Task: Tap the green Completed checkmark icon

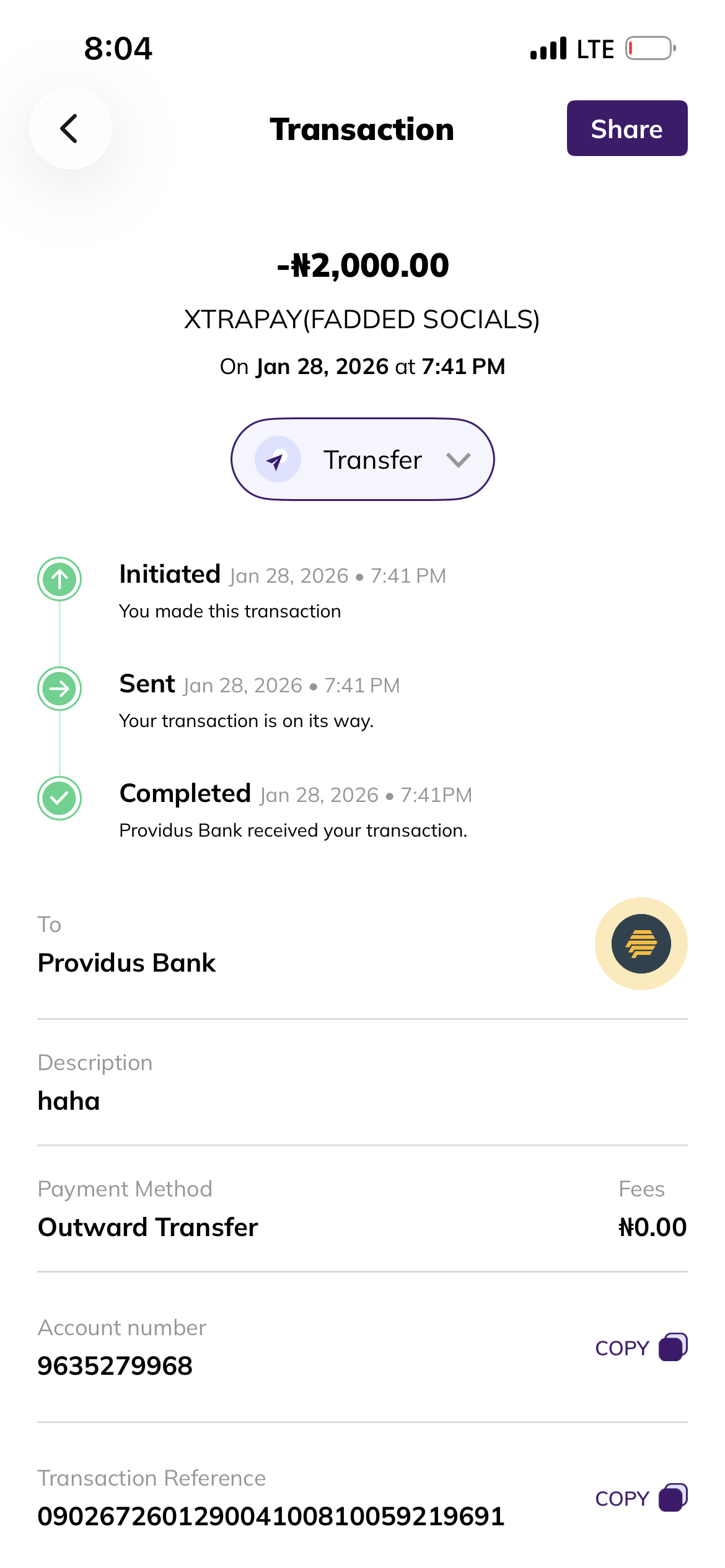Action: coord(59,798)
